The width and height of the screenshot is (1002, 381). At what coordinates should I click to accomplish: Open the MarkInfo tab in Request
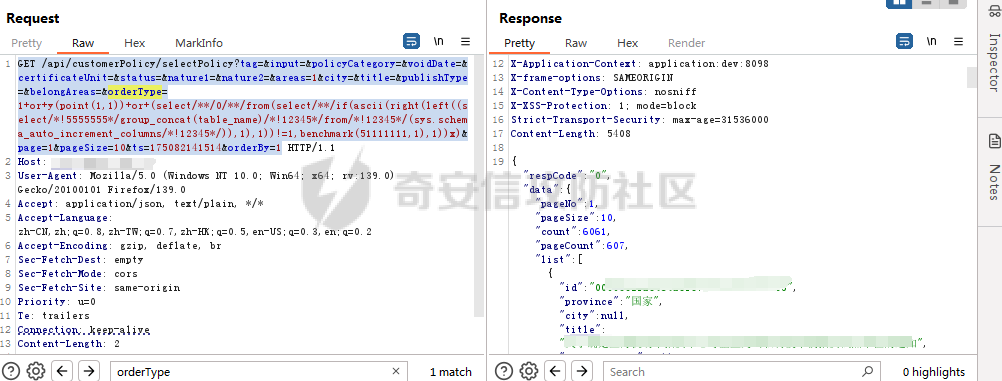(199, 43)
